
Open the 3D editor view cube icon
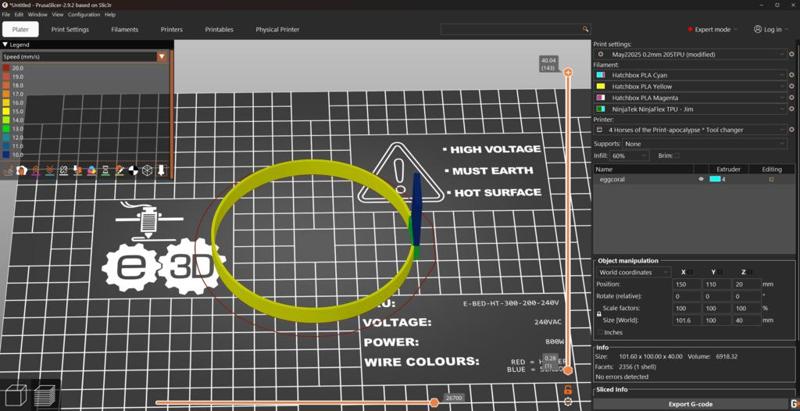15,395
